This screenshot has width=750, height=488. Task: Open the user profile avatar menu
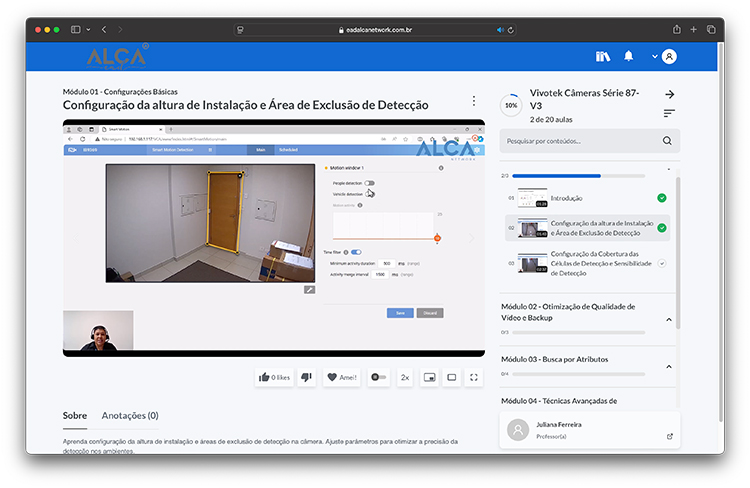click(x=669, y=56)
